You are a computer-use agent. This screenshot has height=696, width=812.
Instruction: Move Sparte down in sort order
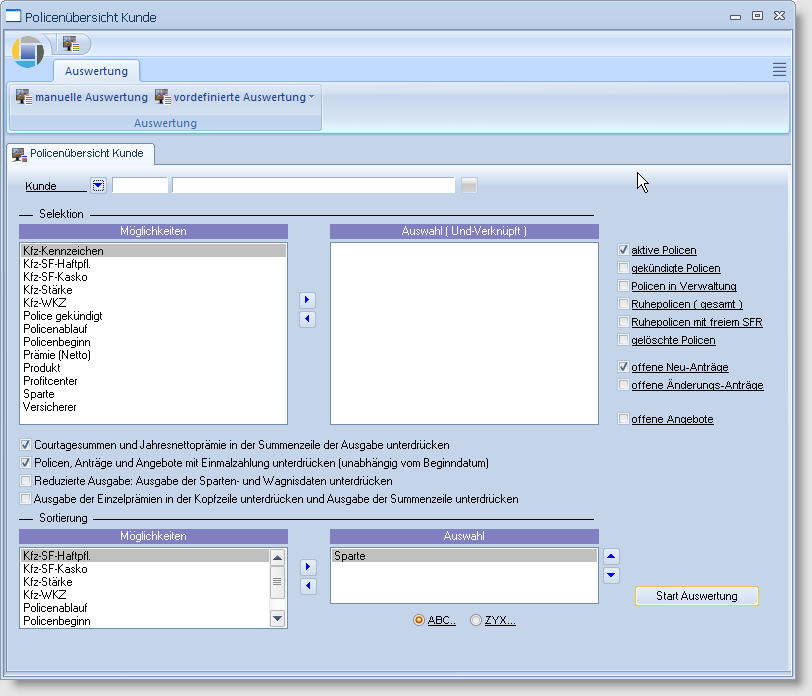[612, 575]
